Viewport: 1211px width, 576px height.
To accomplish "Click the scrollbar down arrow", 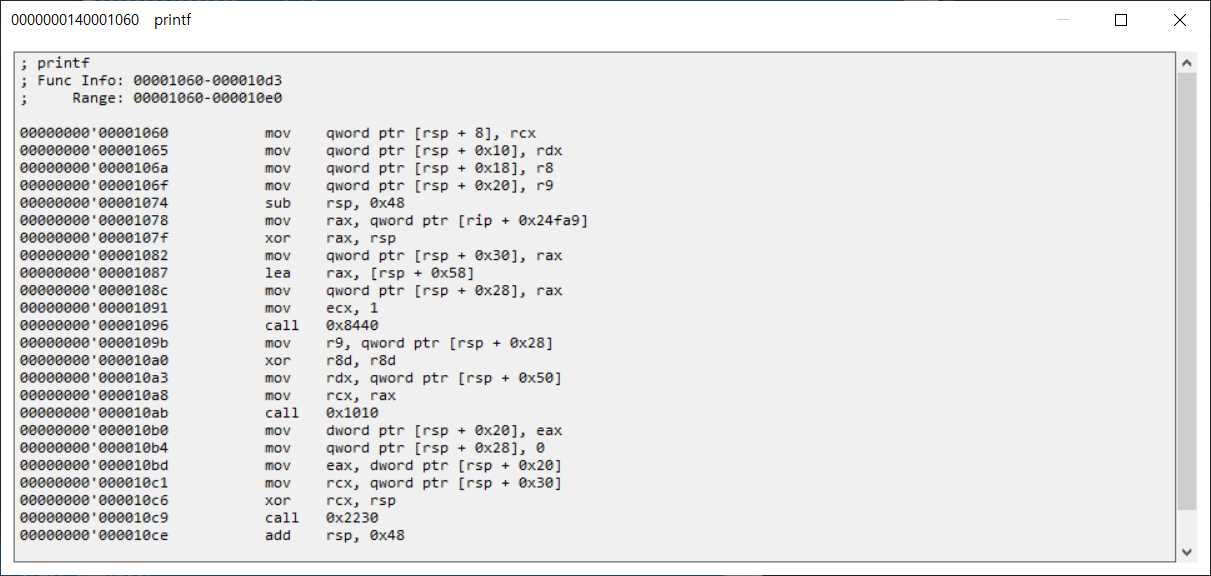I will [1186, 552].
